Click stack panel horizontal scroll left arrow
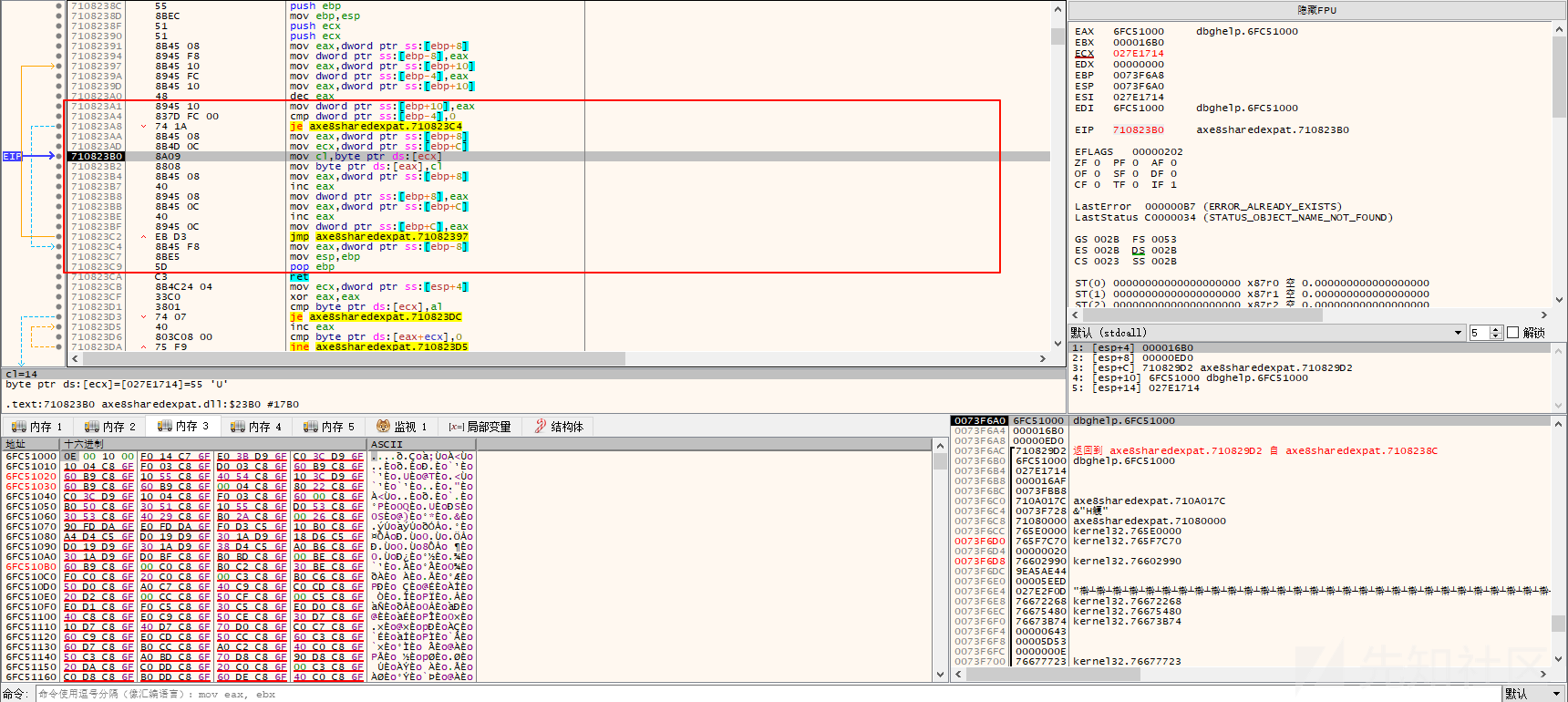 957,675
